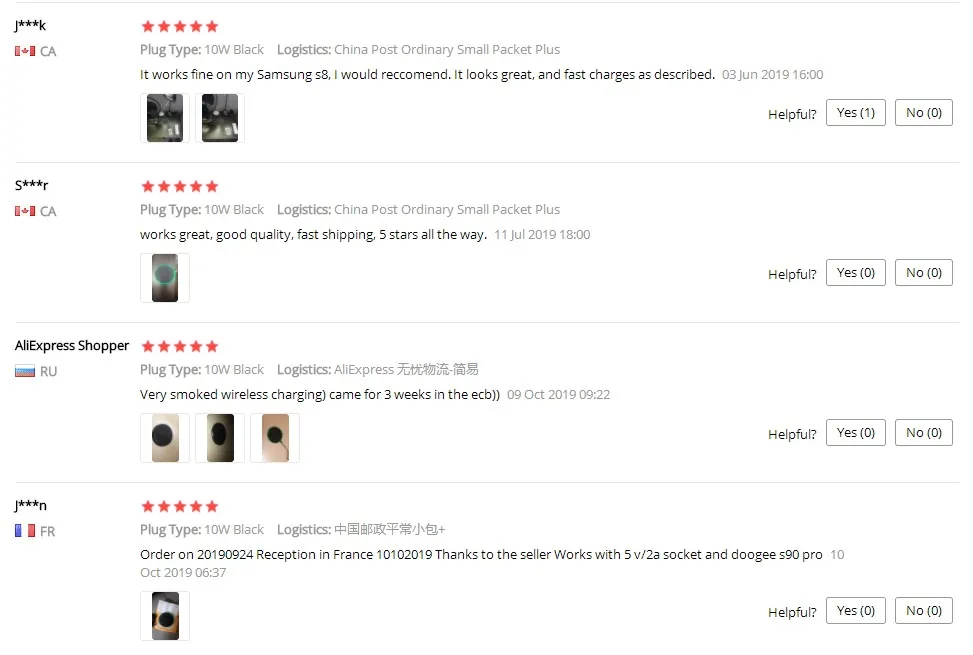Vote No on J***n's review
Viewport: 973px width, 655px height.
(923, 611)
